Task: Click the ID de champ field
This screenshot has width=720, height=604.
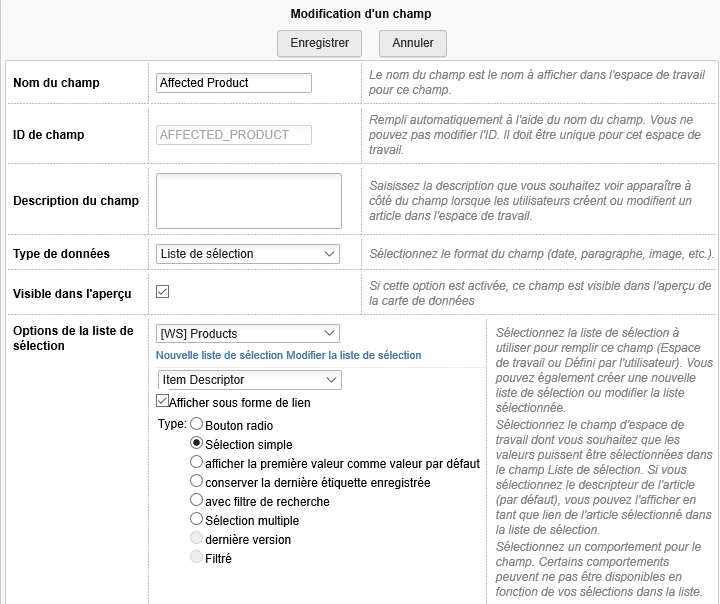Action: (234, 135)
